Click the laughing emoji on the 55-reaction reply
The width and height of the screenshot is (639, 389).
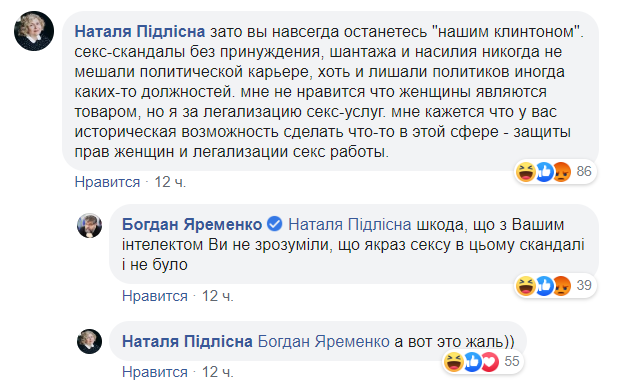click(454, 361)
